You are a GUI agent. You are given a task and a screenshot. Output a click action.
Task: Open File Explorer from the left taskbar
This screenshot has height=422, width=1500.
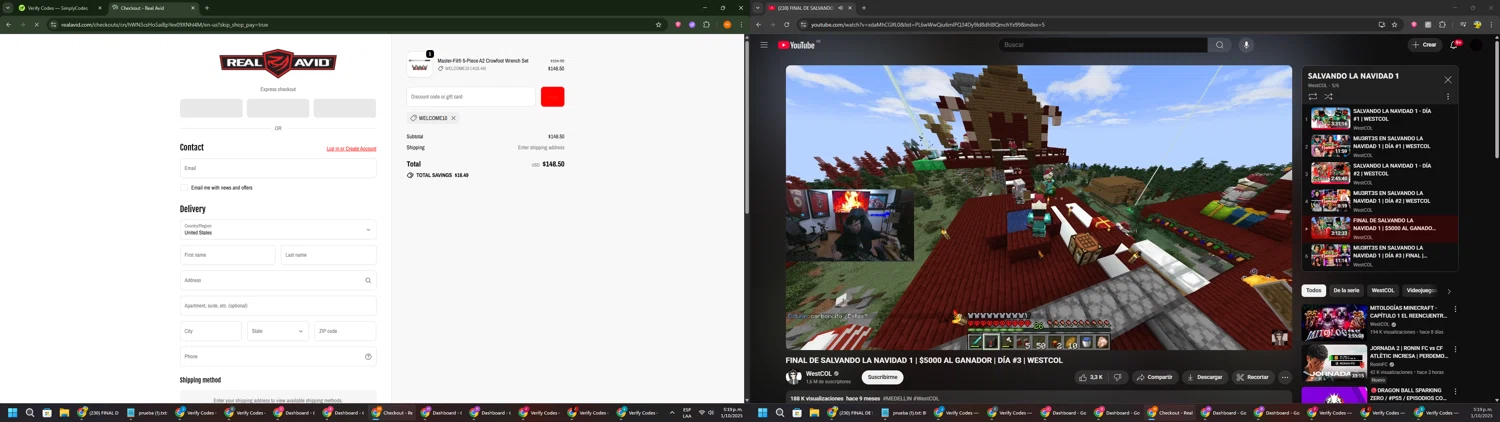(64, 412)
